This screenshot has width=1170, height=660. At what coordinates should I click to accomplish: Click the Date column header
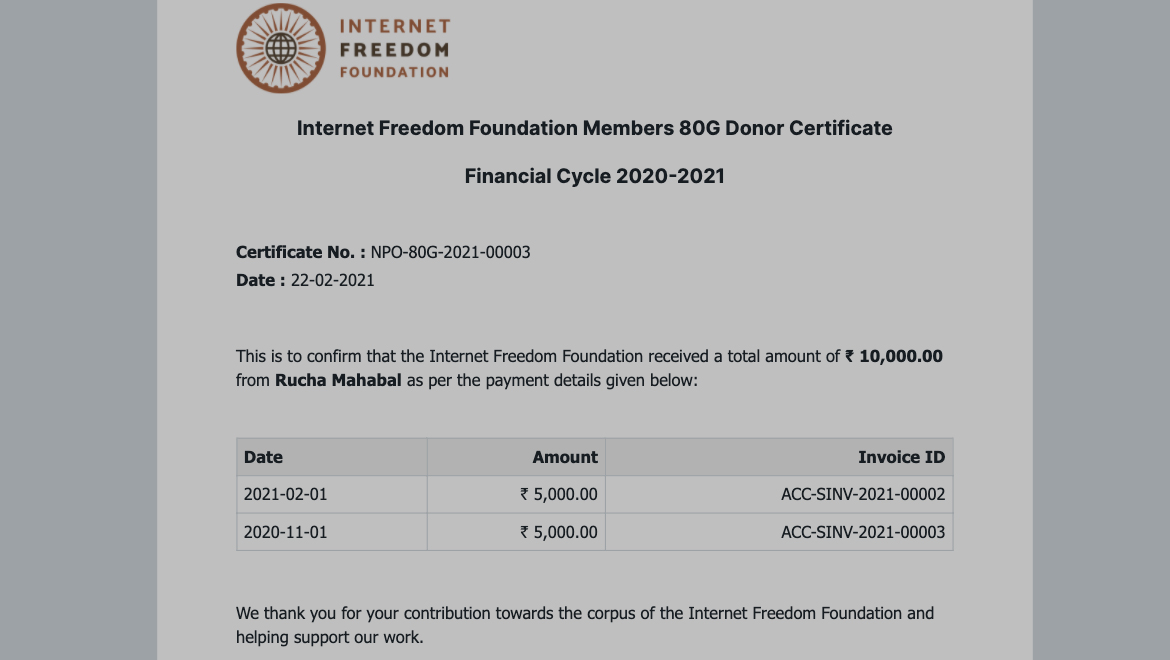264,457
